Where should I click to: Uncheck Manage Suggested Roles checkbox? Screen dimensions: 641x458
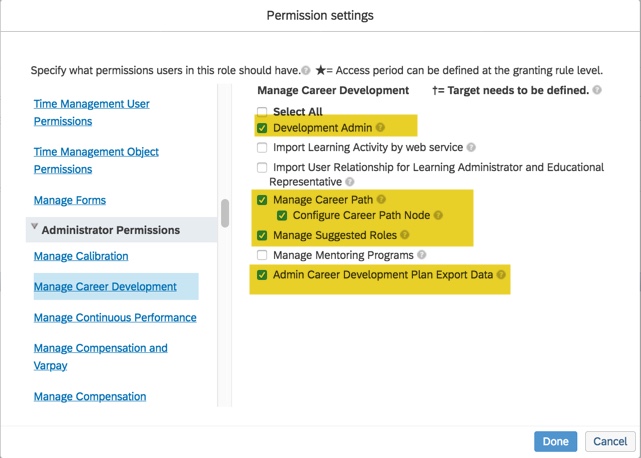coord(262,236)
